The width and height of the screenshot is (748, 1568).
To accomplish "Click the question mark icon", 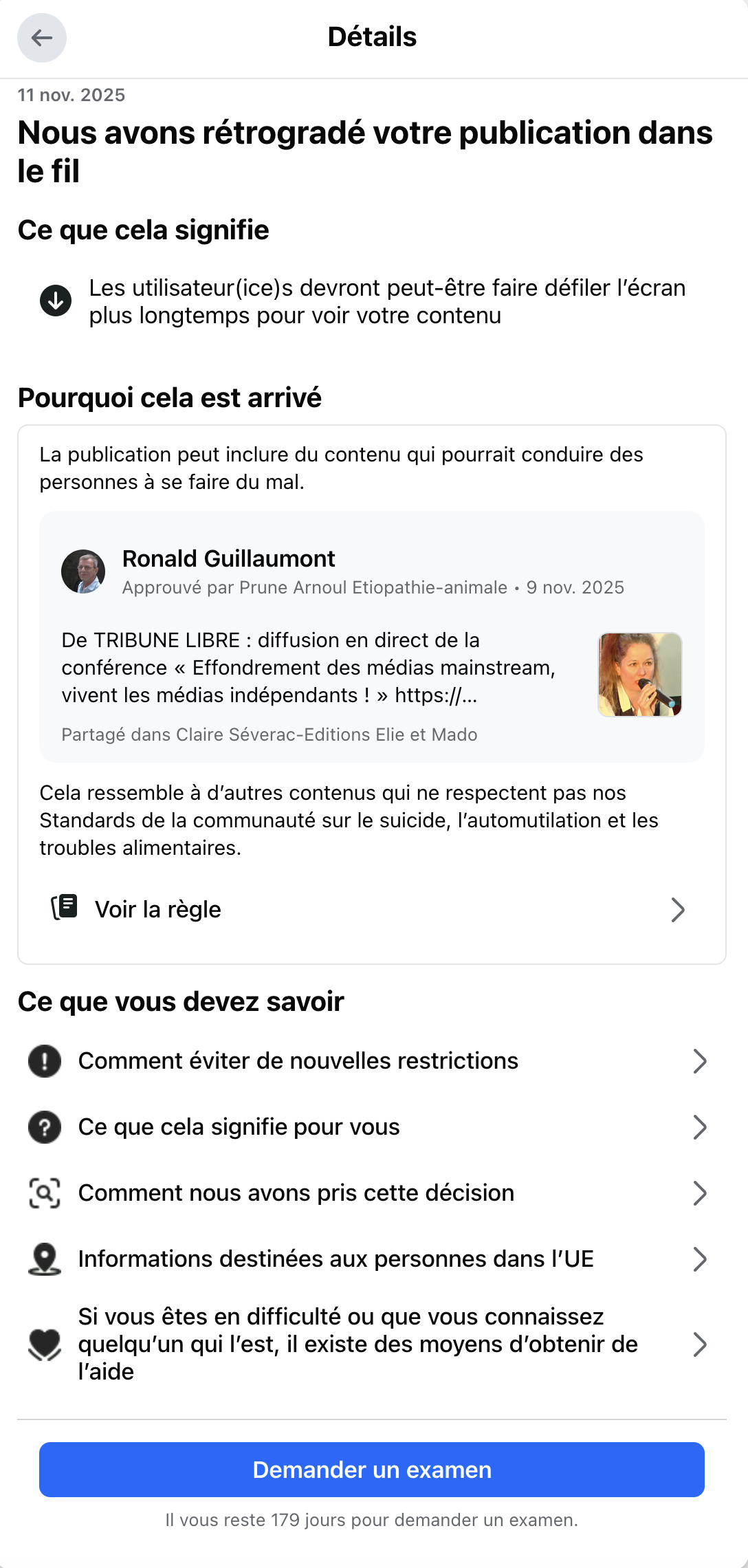I will (45, 1127).
